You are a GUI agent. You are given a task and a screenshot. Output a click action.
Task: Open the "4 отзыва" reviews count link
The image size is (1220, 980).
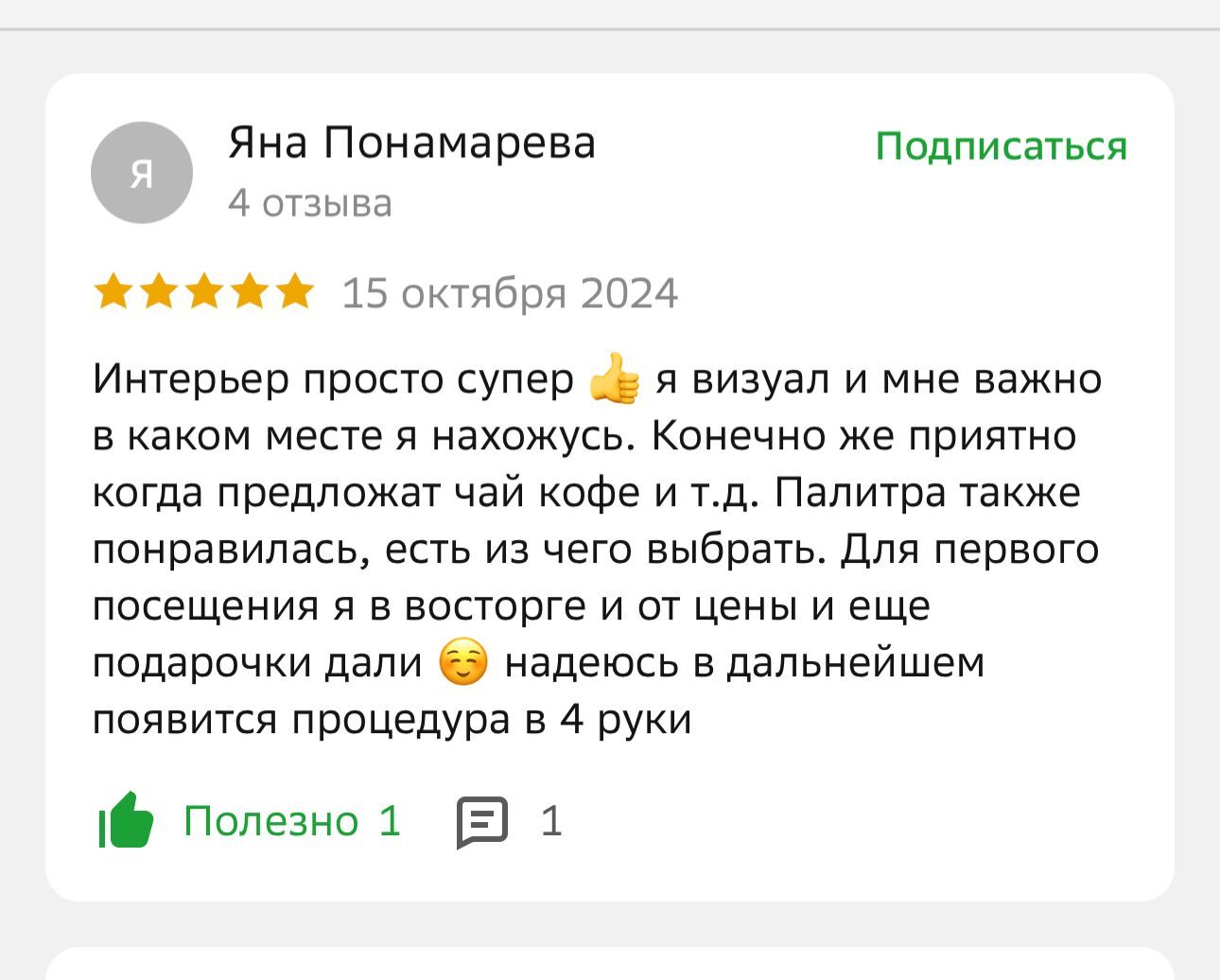tap(310, 203)
